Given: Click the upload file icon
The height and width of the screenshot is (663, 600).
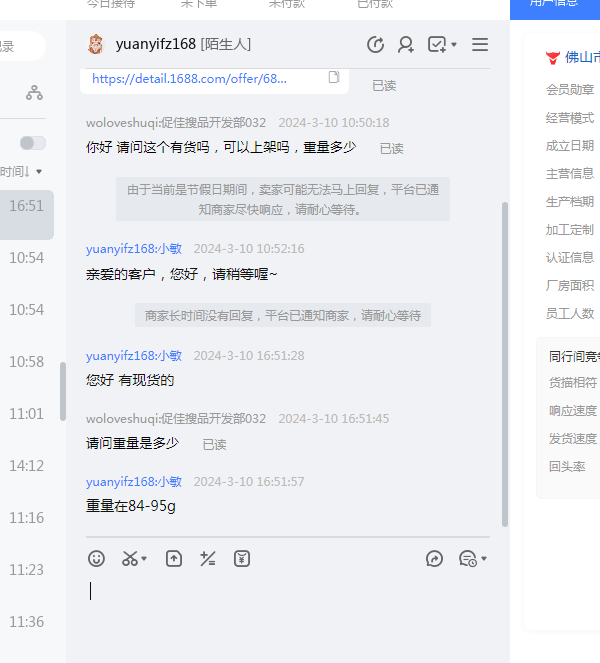Looking at the screenshot, I should [174, 559].
